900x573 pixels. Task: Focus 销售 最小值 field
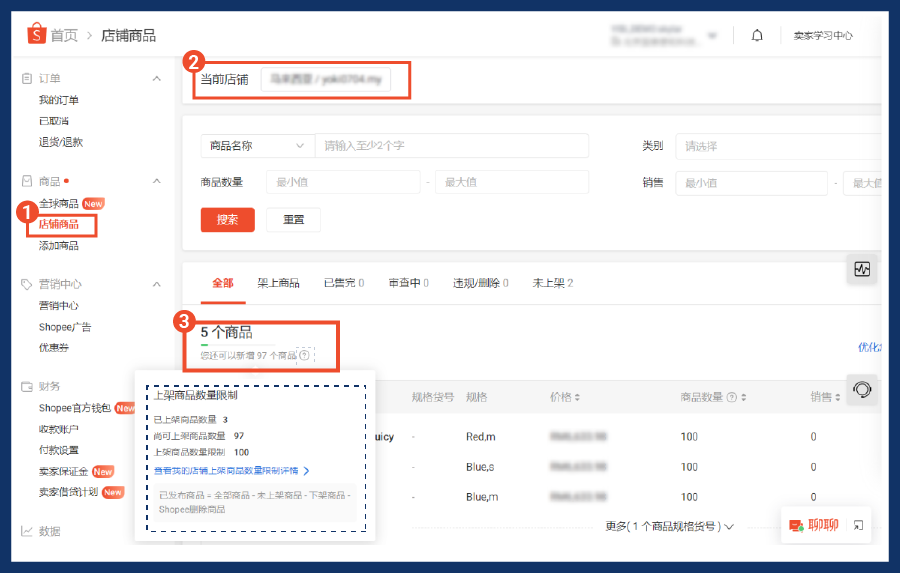tap(751, 183)
